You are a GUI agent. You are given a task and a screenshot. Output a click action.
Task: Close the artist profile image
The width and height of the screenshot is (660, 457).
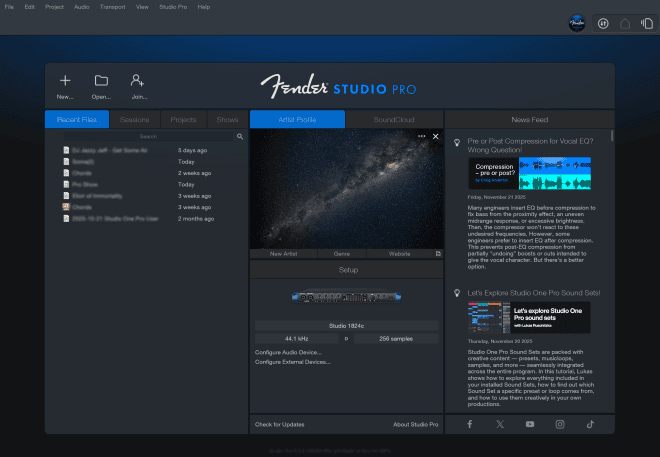[x=435, y=136]
